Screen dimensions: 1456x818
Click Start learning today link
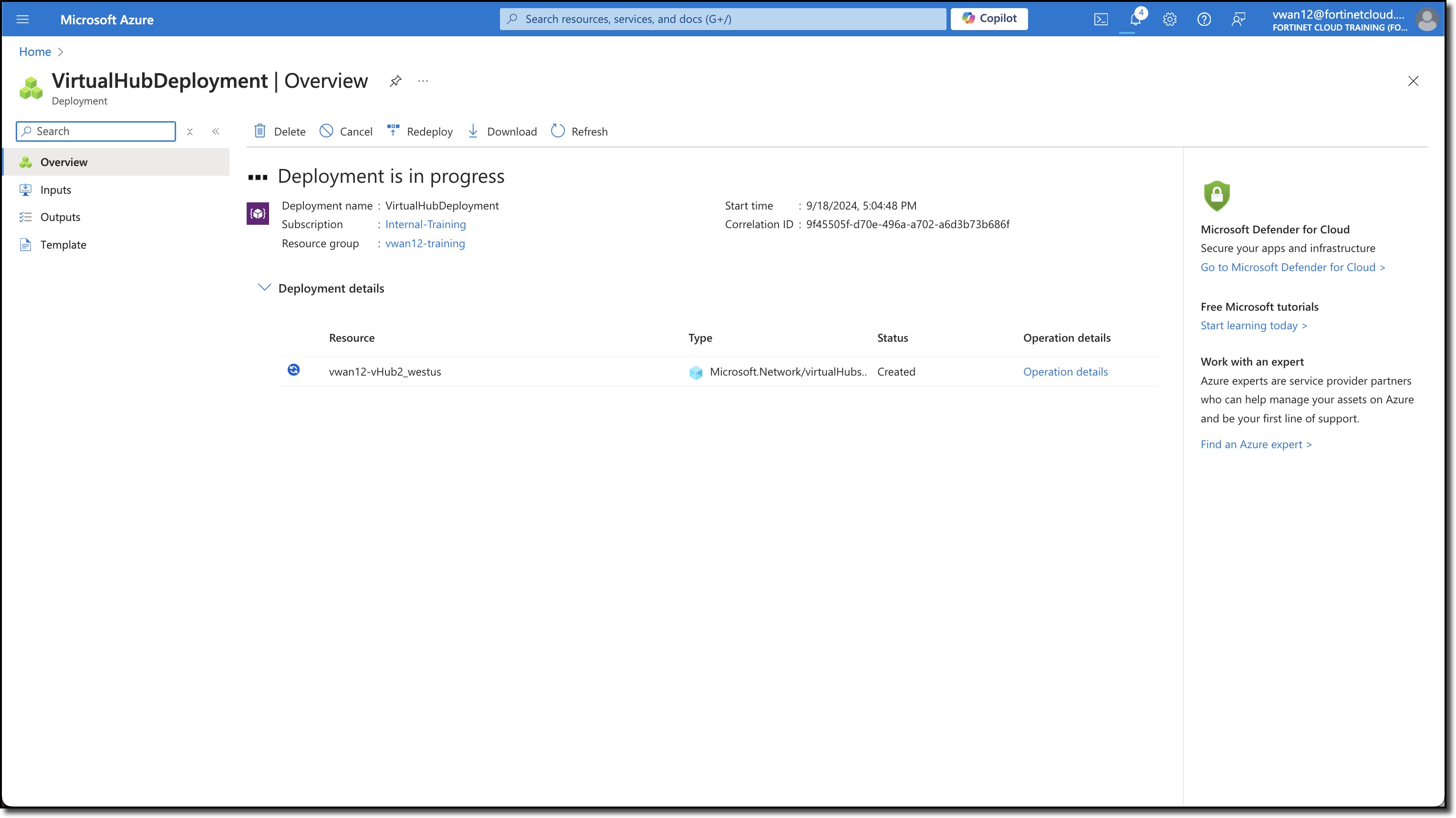(1254, 325)
